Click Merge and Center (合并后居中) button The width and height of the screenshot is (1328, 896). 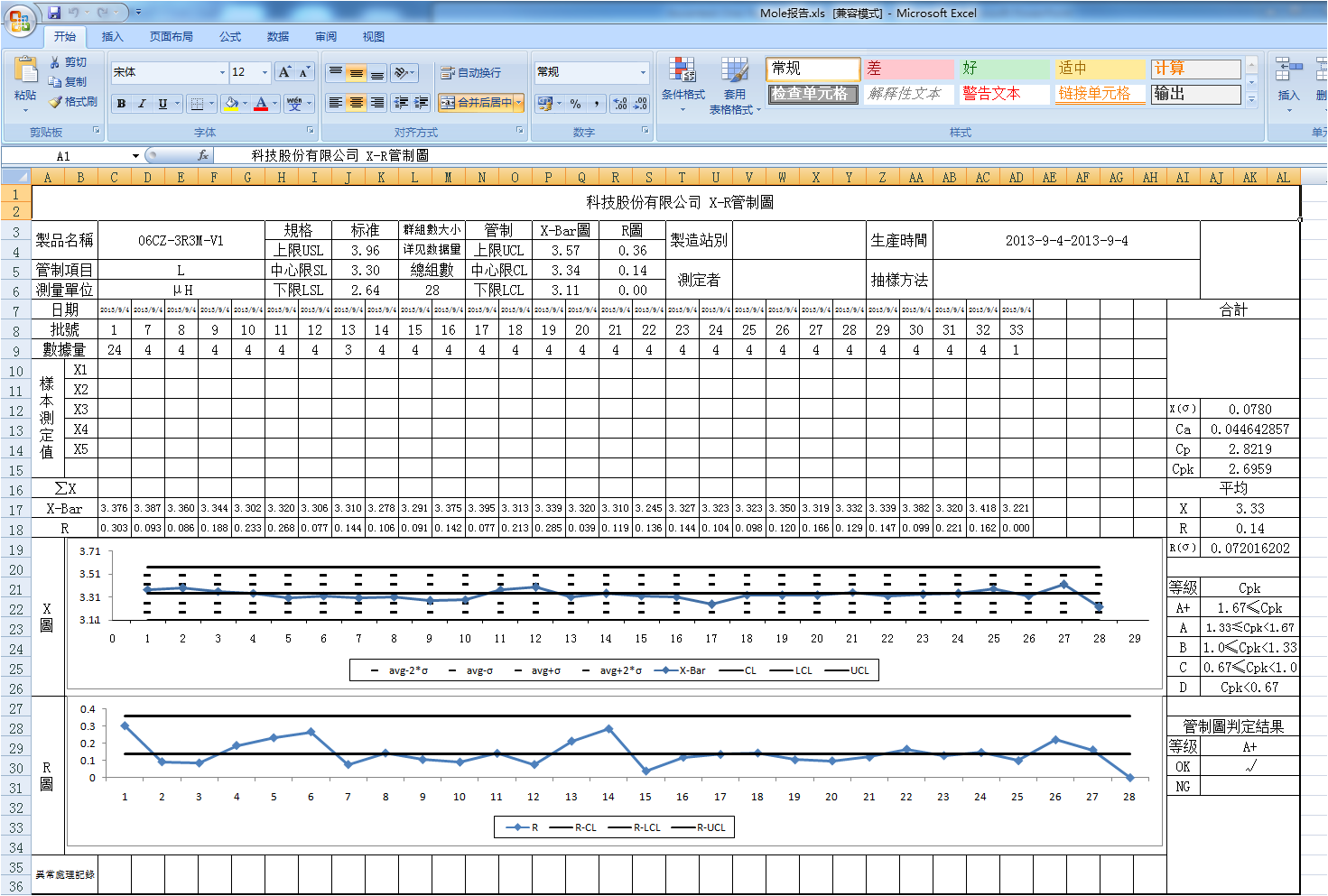click(x=476, y=103)
